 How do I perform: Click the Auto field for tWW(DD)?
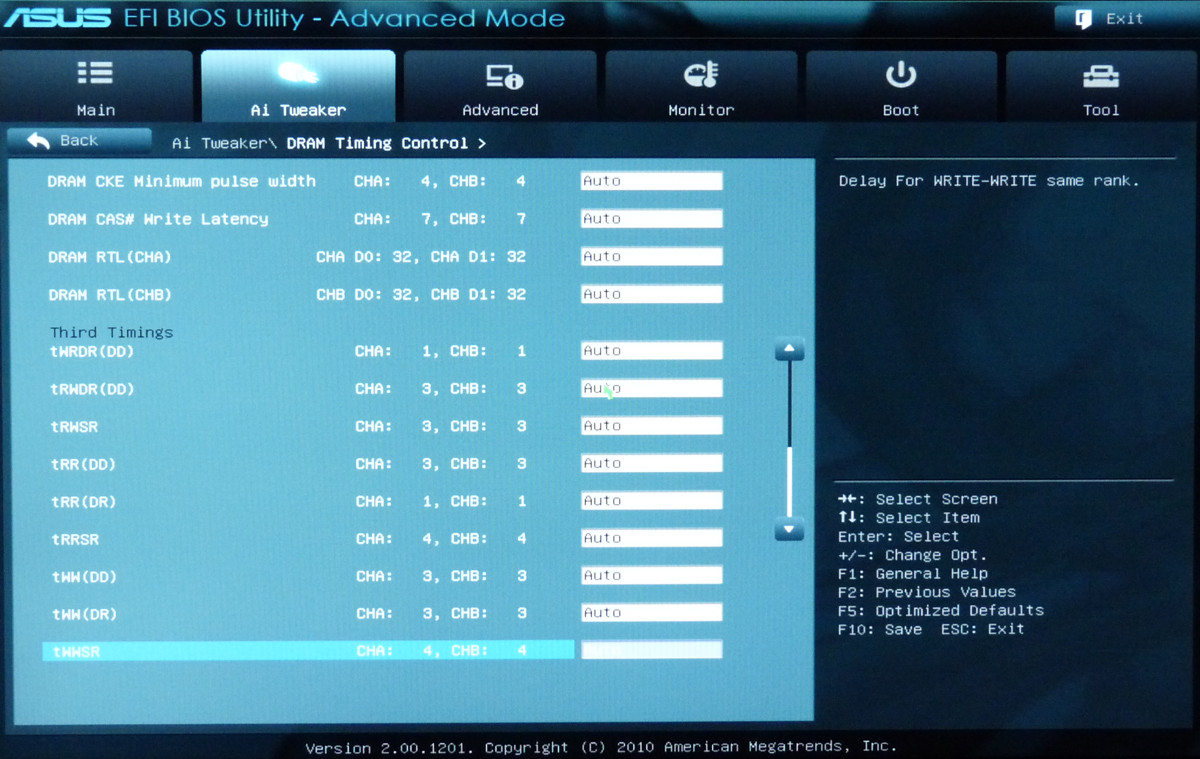point(651,575)
